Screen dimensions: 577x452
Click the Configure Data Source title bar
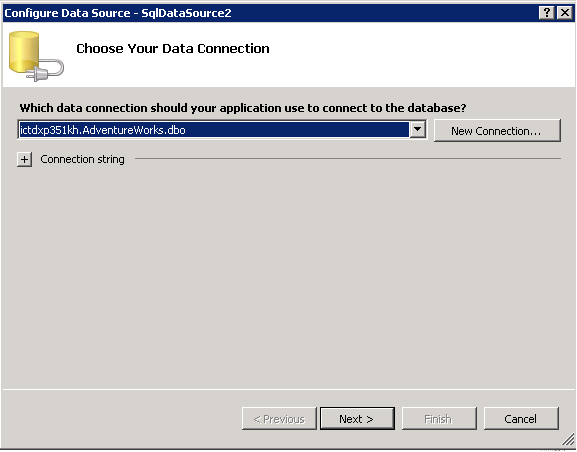pos(269,13)
